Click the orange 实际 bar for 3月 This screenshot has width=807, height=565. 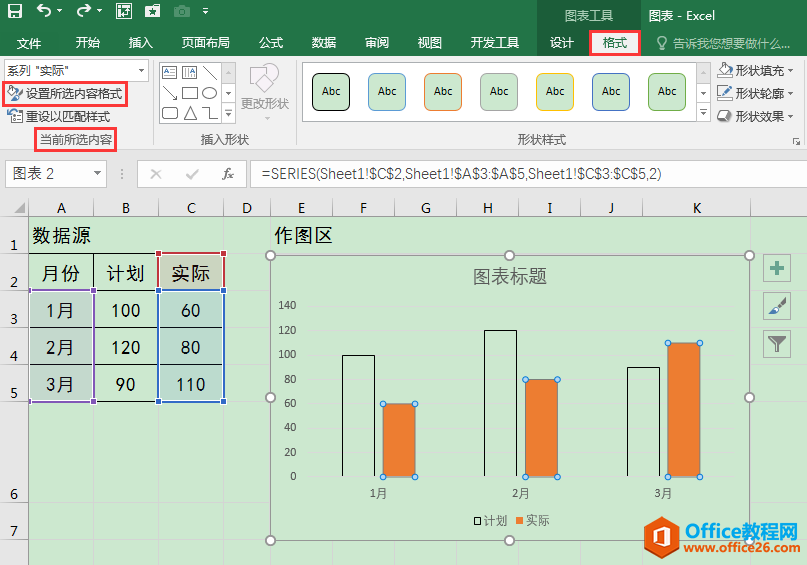[683, 410]
